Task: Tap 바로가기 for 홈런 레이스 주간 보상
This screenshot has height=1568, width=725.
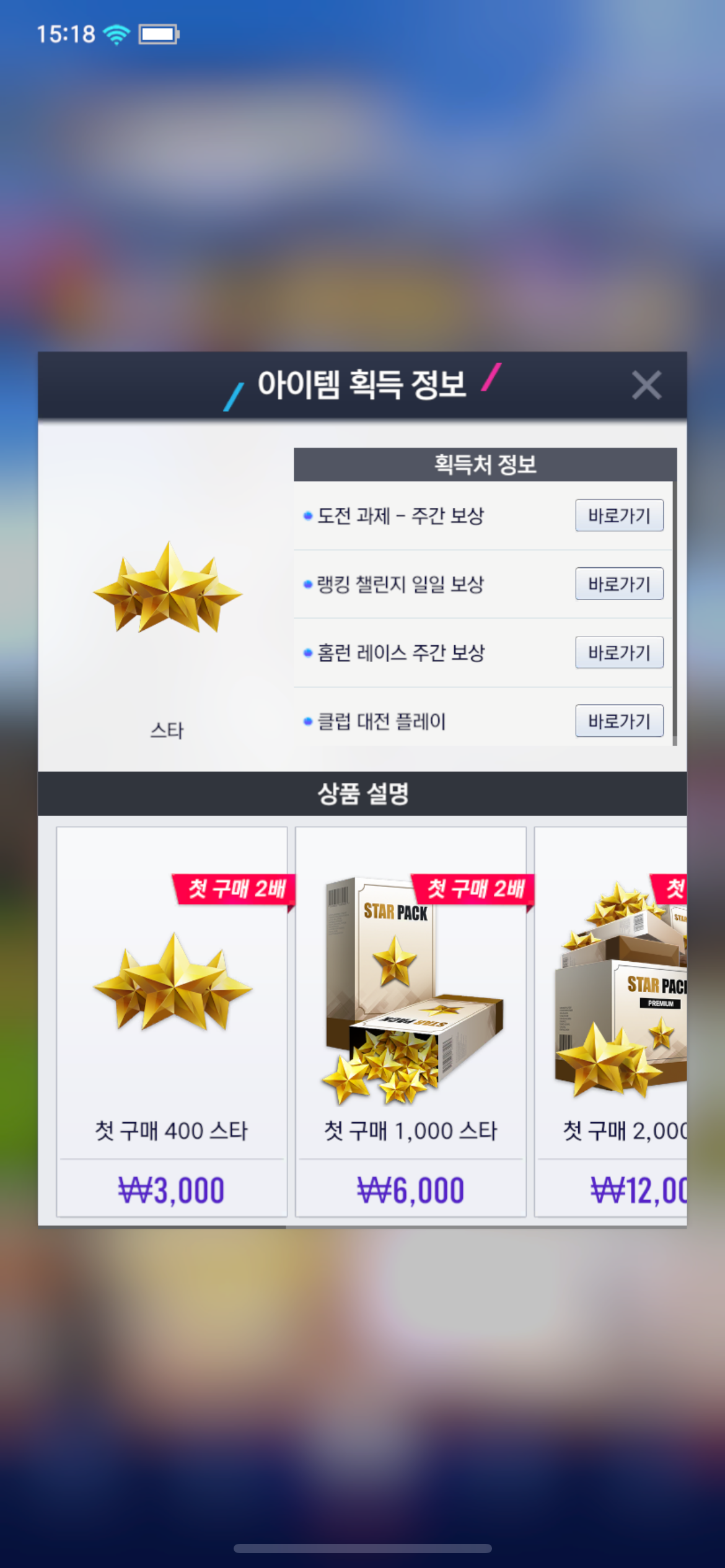Action: click(619, 652)
